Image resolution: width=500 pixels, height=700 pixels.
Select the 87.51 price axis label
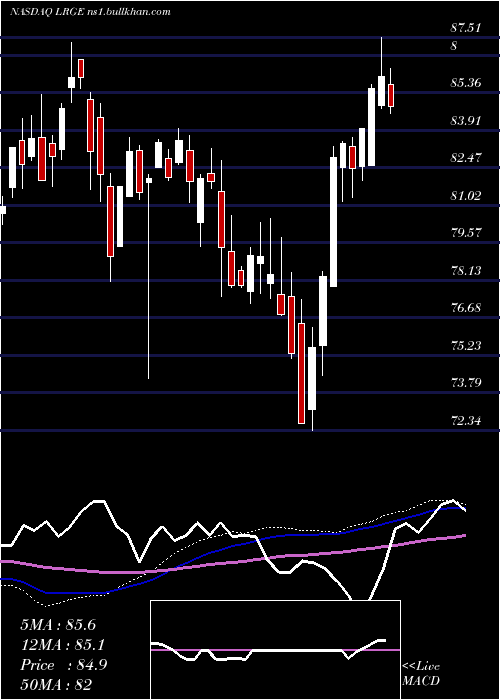(466, 28)
